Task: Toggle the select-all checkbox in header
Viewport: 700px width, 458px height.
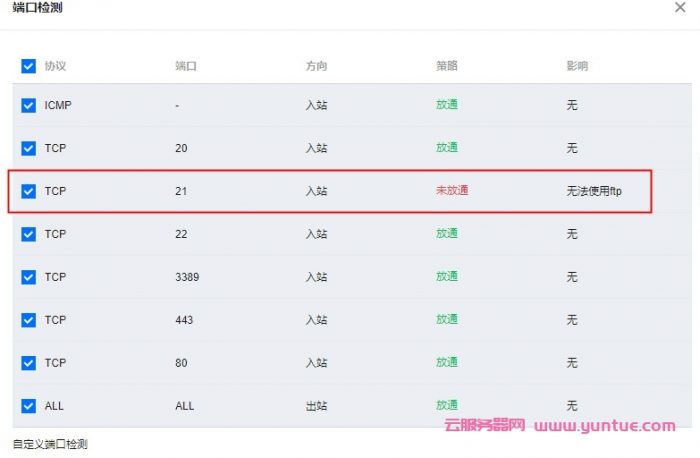Action: coord(28,66)
